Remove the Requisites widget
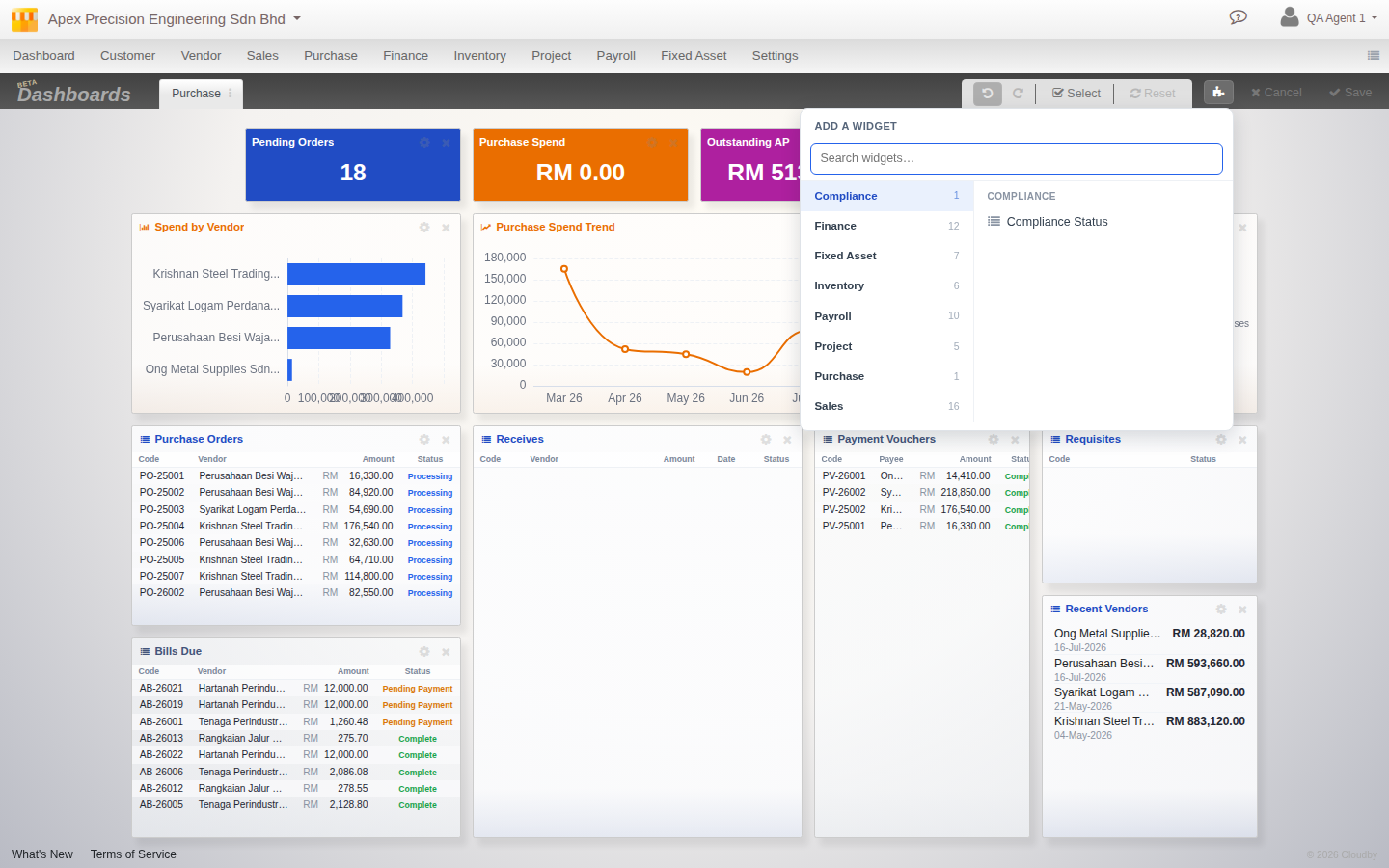1389x868 pixels. point(1242,440)
